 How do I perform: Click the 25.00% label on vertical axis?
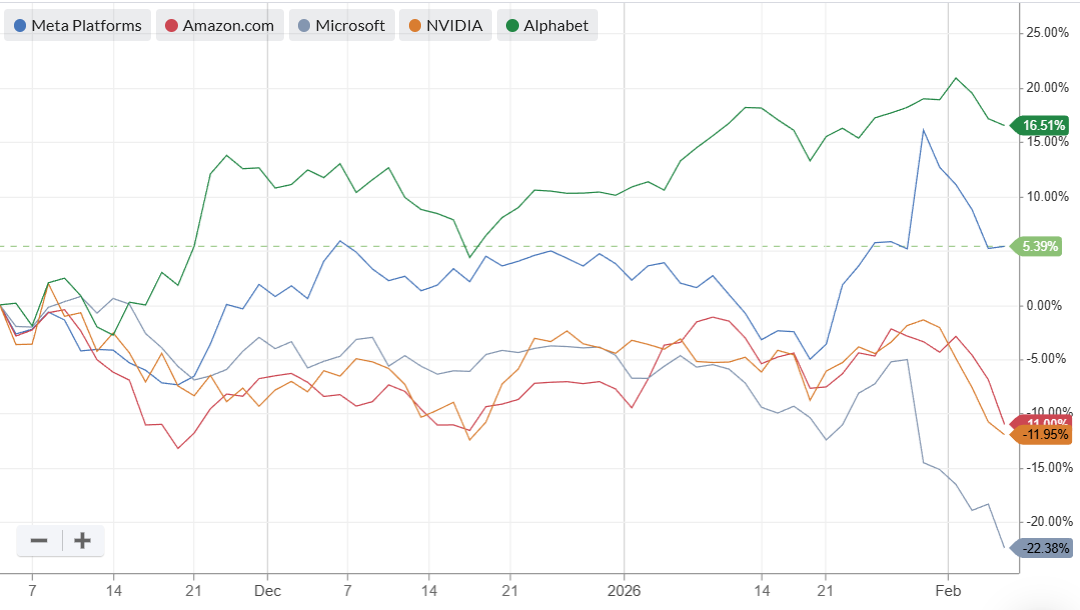point(1047,32)
